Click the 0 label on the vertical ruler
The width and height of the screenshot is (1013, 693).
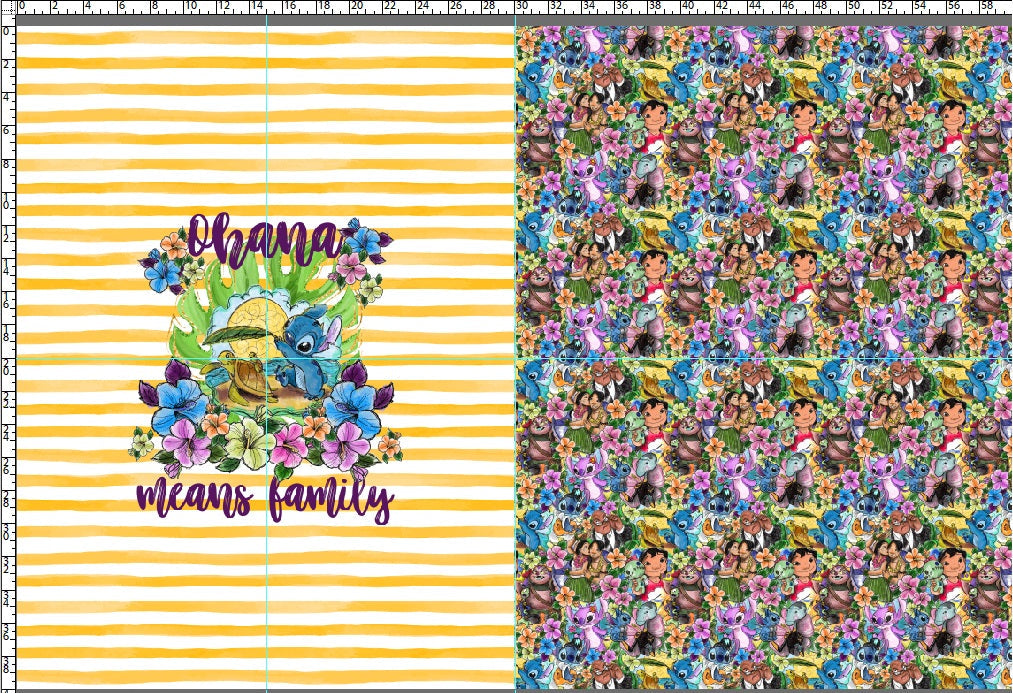pos(8,30)
